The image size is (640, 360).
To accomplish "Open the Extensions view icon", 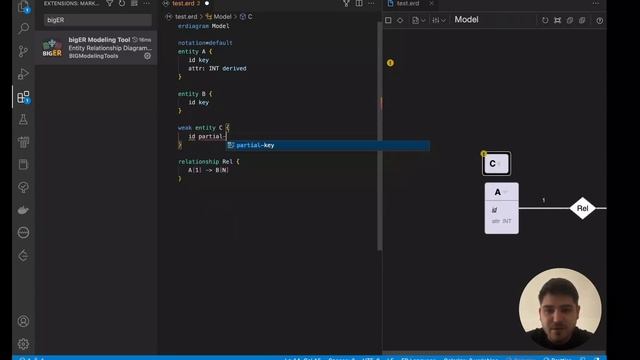I will coord(23,97).
